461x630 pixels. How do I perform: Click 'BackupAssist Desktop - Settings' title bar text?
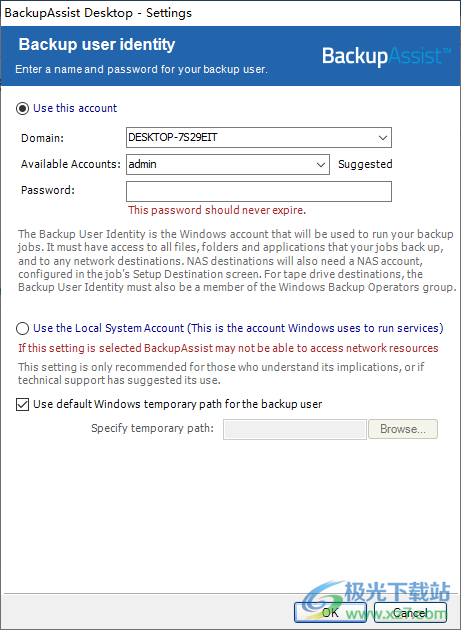tap(98, 13)
